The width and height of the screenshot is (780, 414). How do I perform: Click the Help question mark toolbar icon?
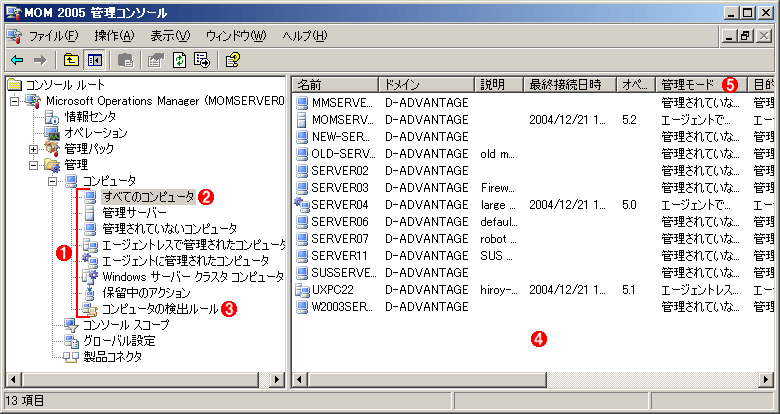pos(232,60)
